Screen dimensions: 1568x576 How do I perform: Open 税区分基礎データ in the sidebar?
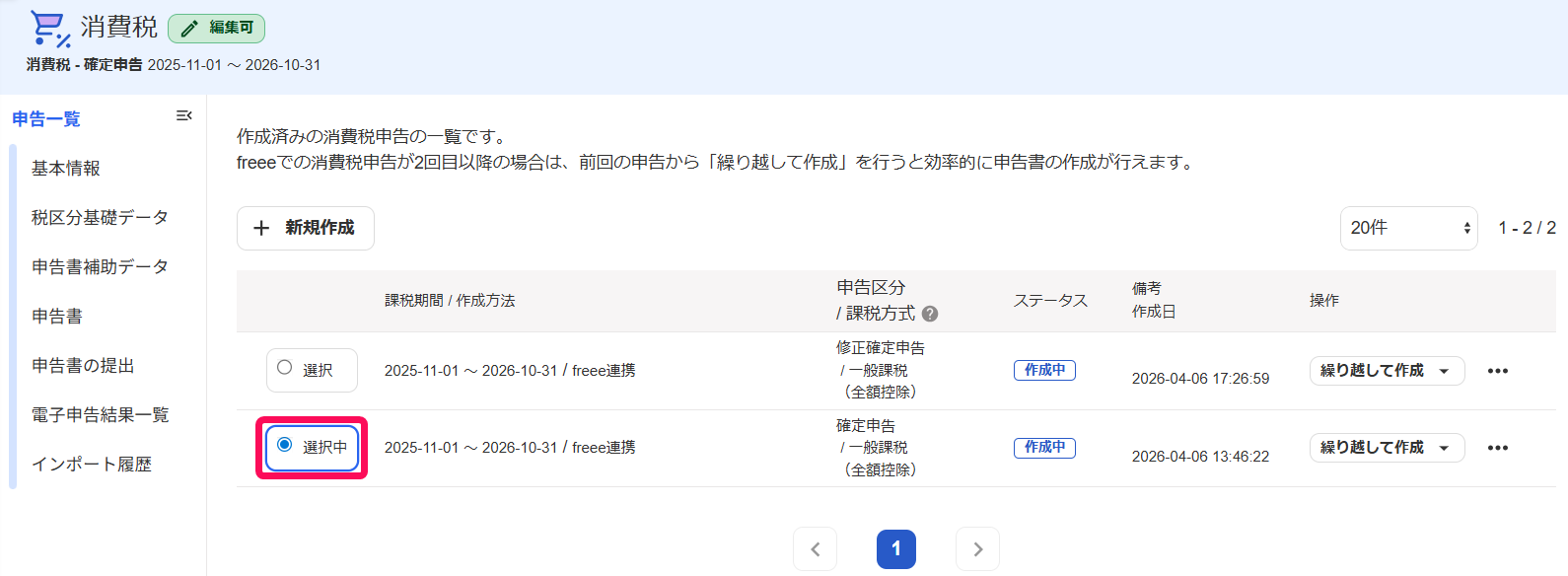tap(100, 218)
